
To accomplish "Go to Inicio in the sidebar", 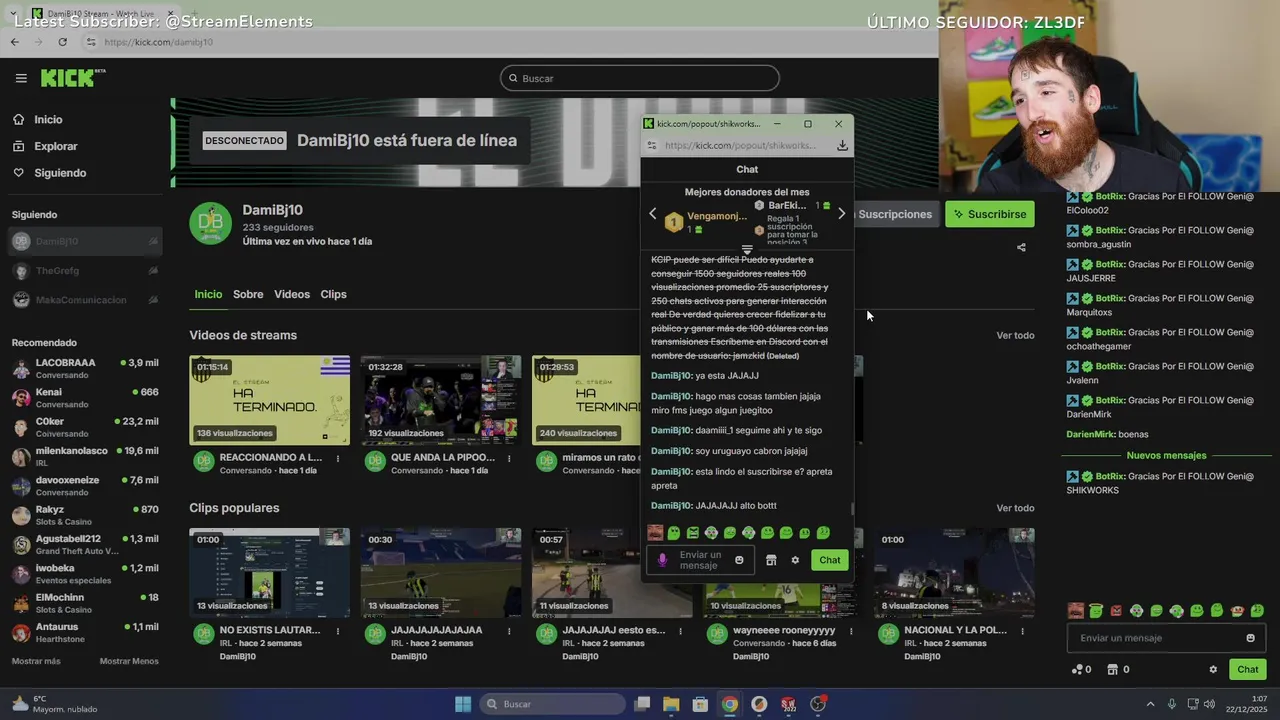I will [x=48, y=119].
